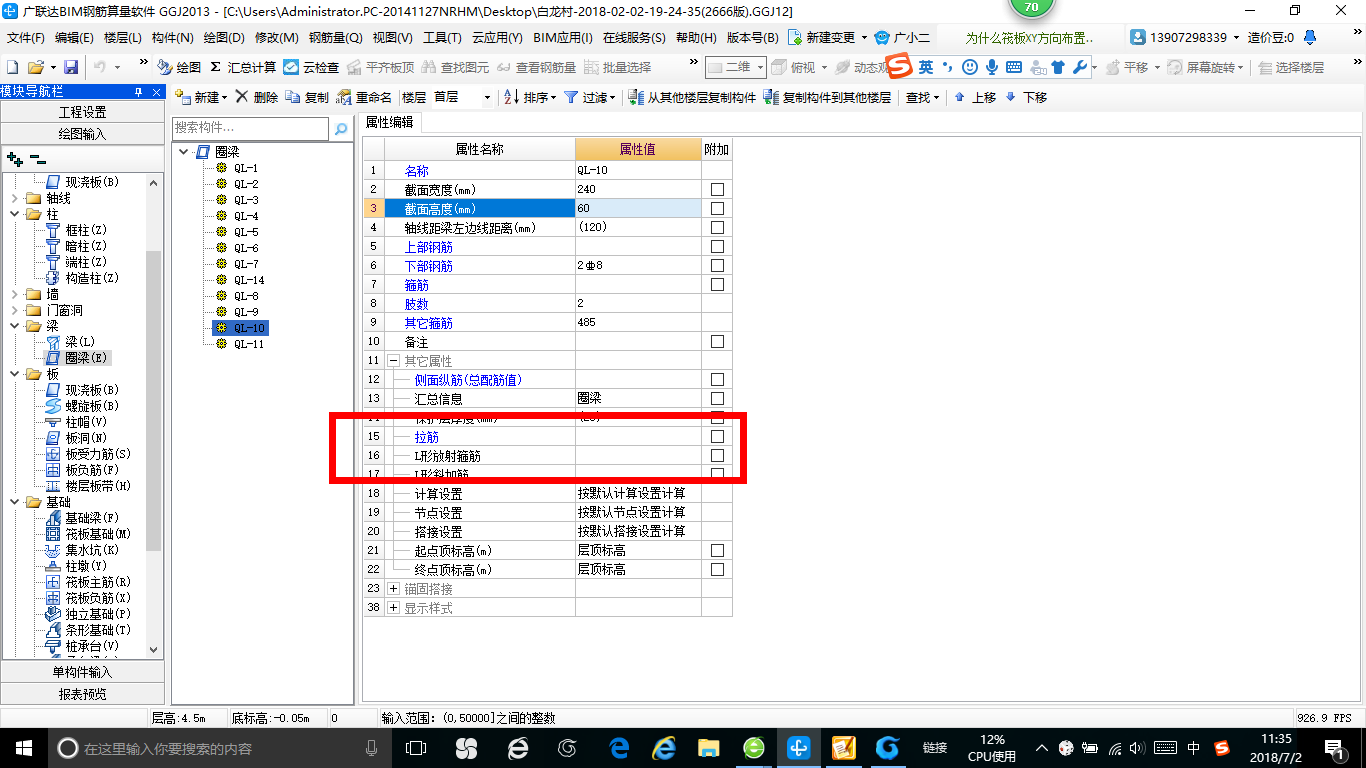Collapse the 圈梁 component tree root
This screenshot has height=768, width=1366.
[184, 152]
